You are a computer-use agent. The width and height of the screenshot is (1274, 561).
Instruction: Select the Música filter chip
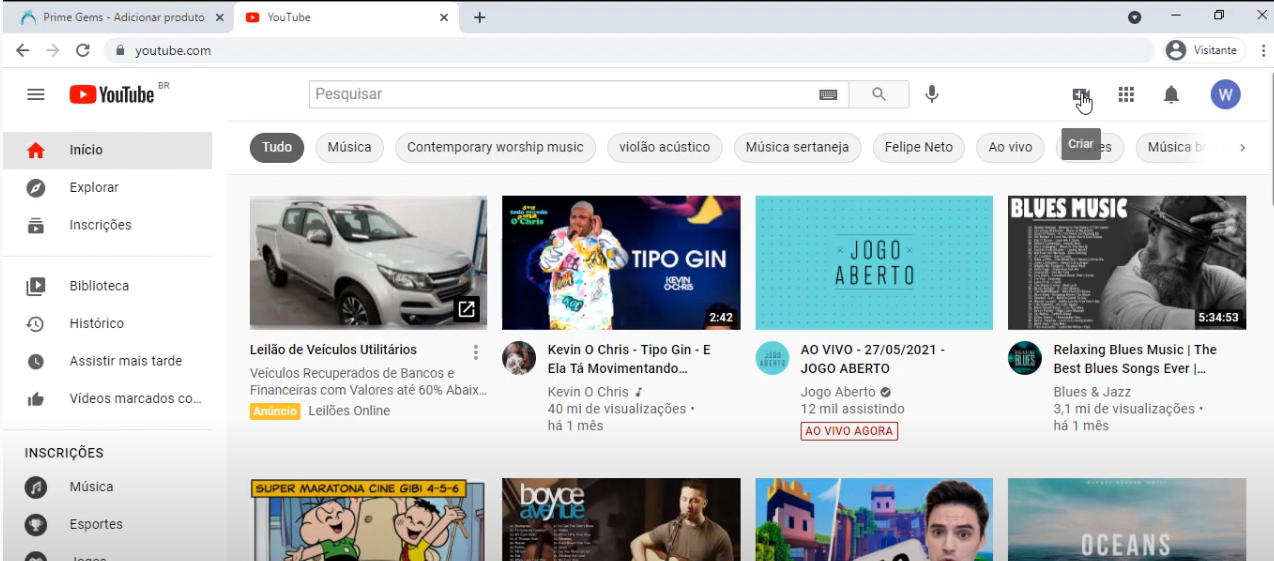(x=350, y=147)
